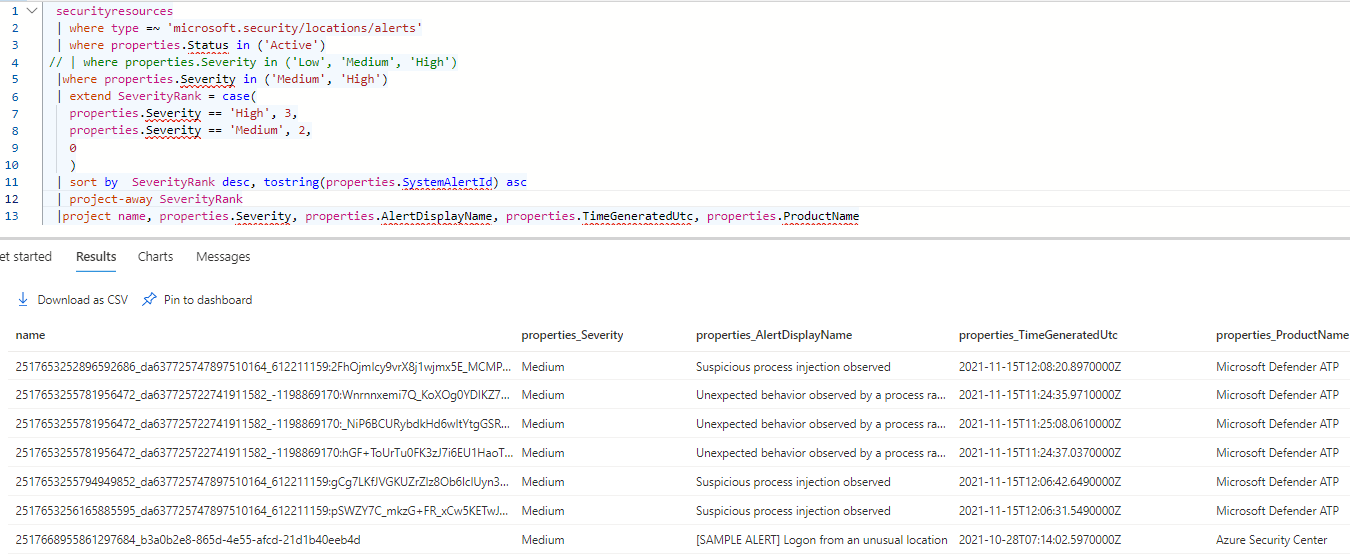Click the properties_Severity column header

click(x=572, y=335)
